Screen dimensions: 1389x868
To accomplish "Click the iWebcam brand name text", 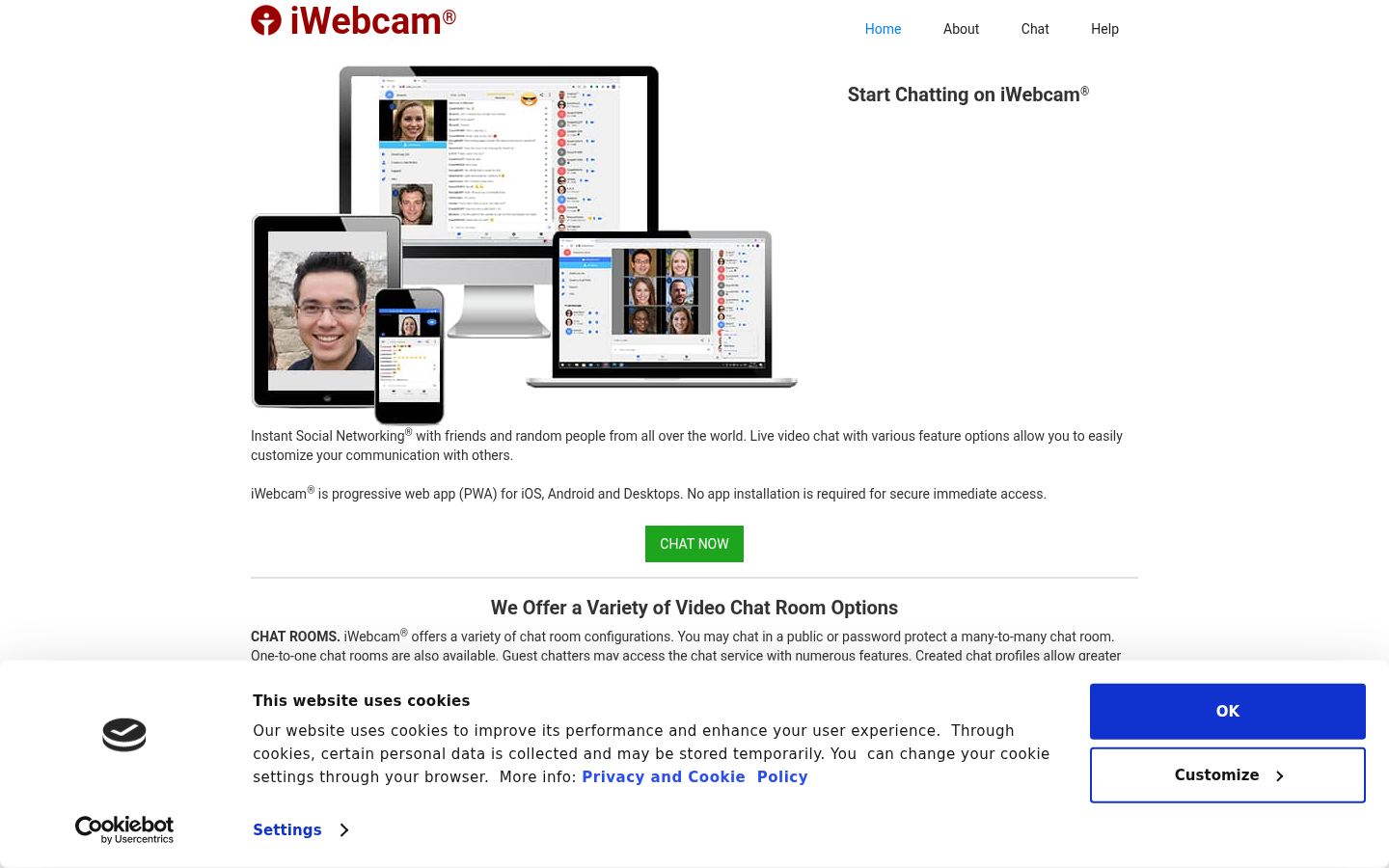I will click(x=373, y=20).
